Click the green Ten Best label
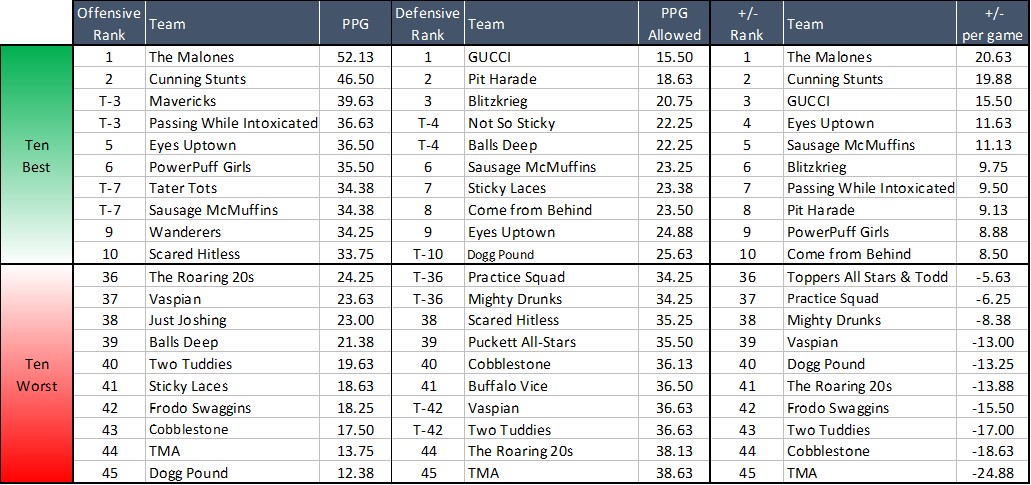The height and width of the screenshot is (485, 1031). pyautogui.click(x=37, y=155)
